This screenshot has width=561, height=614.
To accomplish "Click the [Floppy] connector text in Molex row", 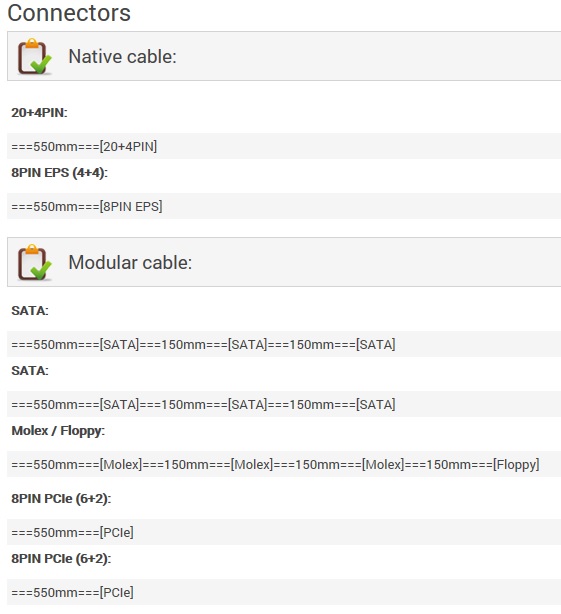I will [516, 464].
